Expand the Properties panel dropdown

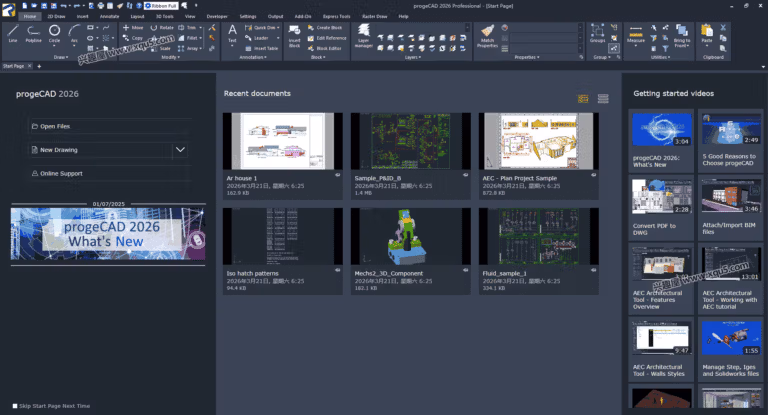pos(527,57)
